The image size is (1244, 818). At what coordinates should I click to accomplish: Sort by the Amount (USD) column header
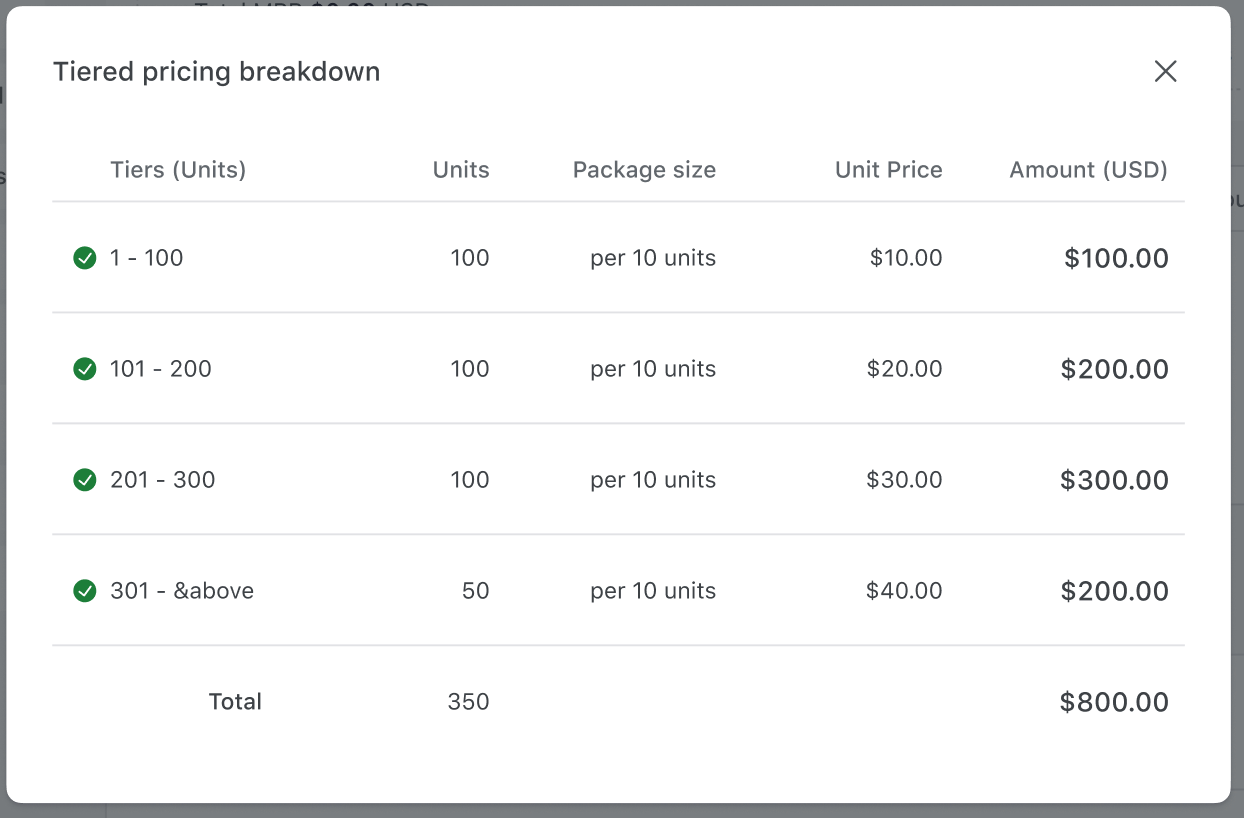pyautogui.click(x=1088, y=170)
